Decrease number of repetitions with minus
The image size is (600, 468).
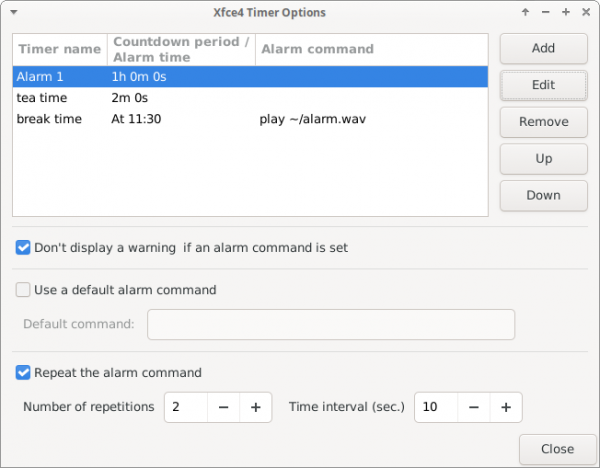pos(223,407)
